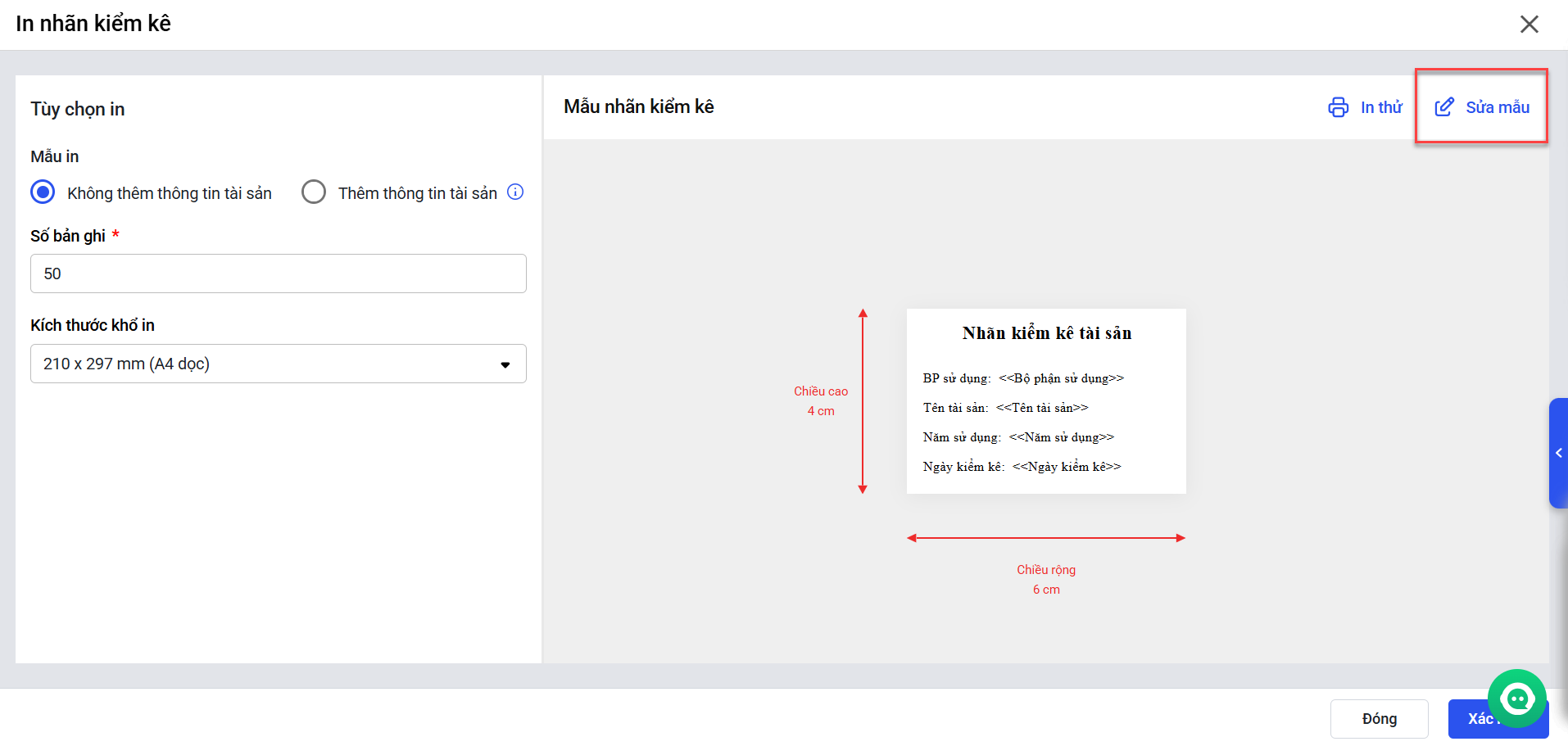Click the caret arrow in paper size combo box
1568x746 pixels.
click(505, 364)
